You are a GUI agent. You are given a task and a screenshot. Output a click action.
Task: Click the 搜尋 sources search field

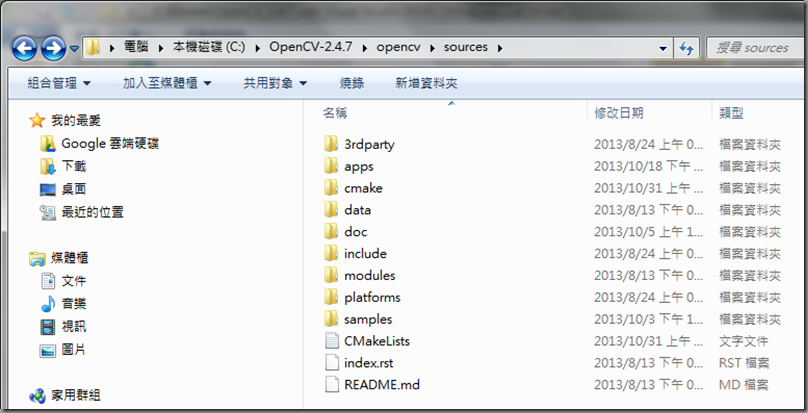click(755, 48)
